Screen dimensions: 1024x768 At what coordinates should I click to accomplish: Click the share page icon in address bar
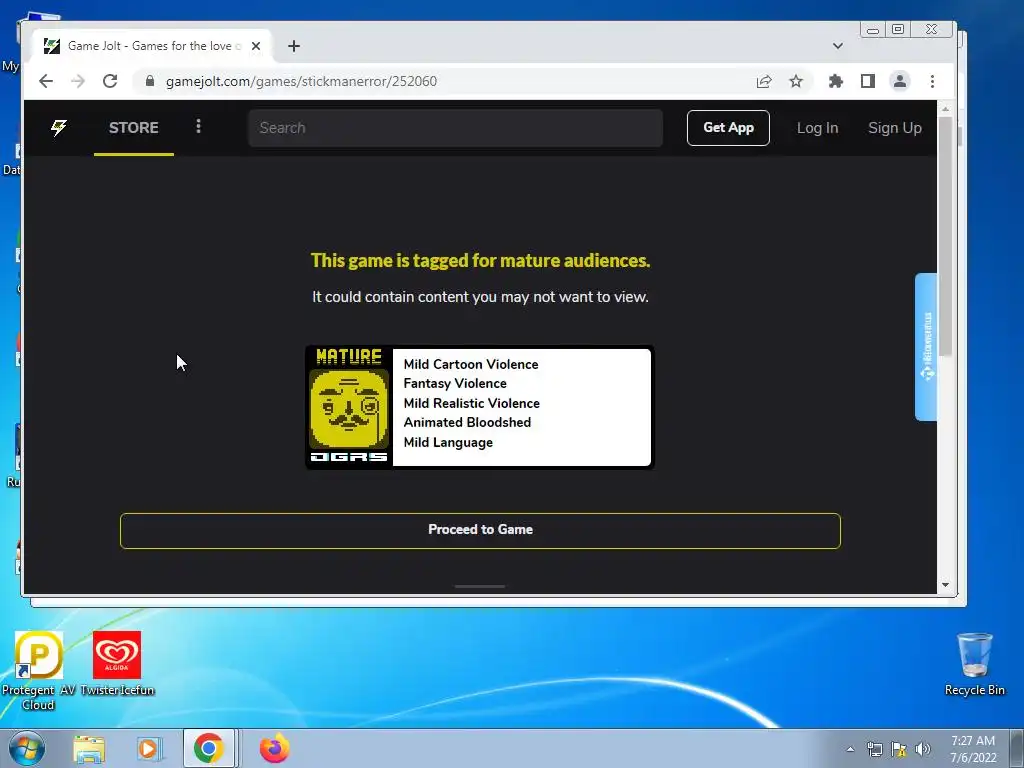[x=763, y=81]
